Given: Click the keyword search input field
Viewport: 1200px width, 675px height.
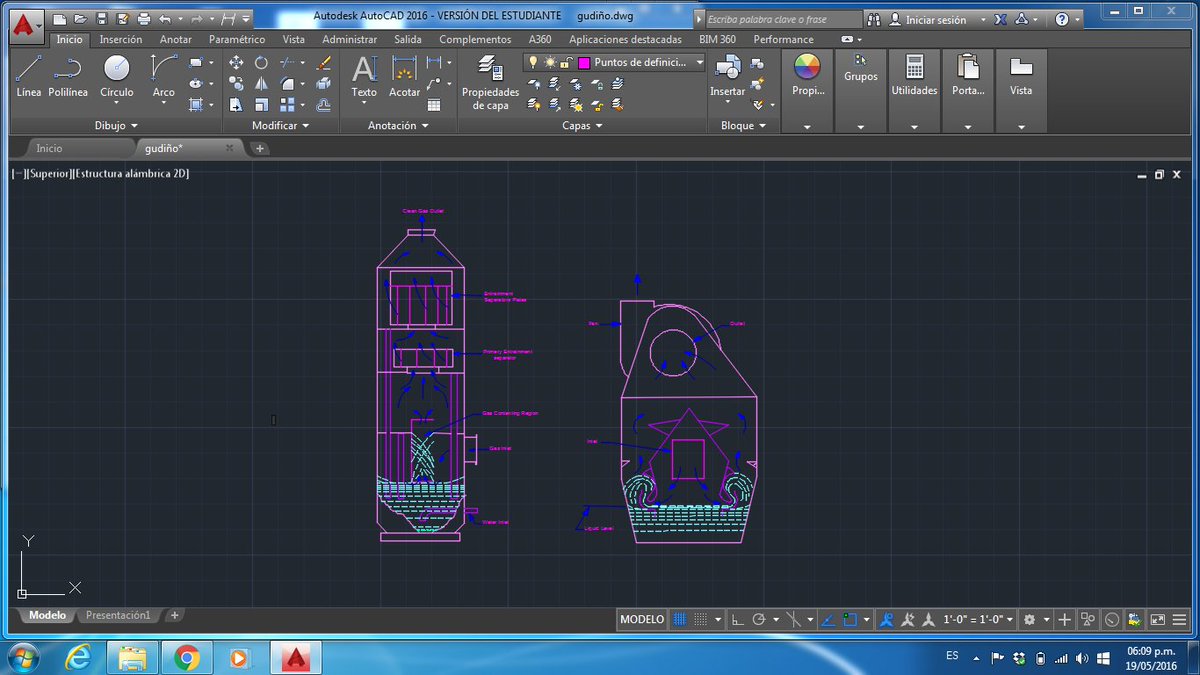Looking at the screenshot, I should pyautogui.click(x=783, y=19).
